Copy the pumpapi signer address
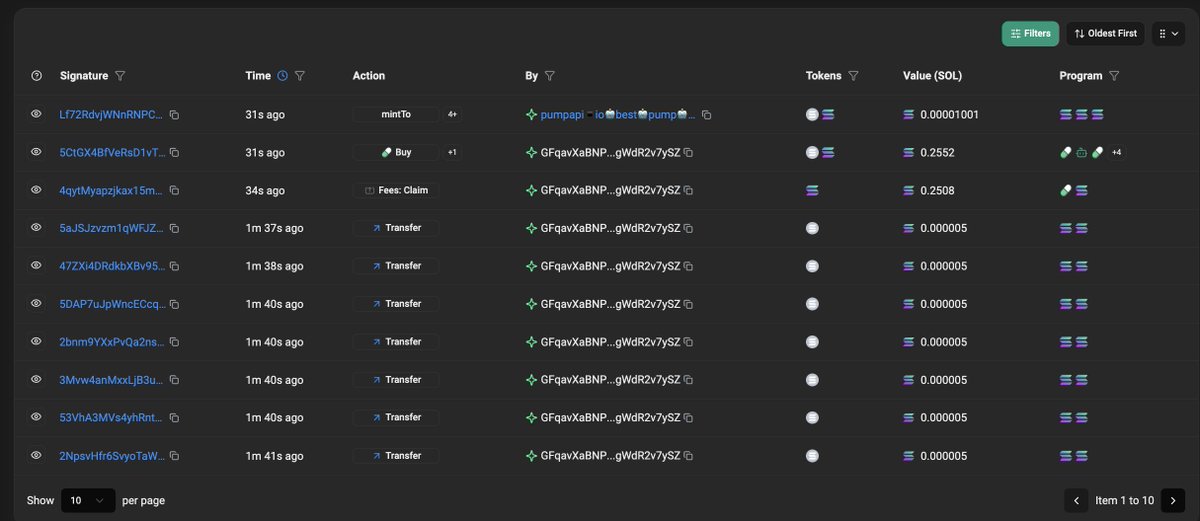1200x521 pixels. click(706, 115)
